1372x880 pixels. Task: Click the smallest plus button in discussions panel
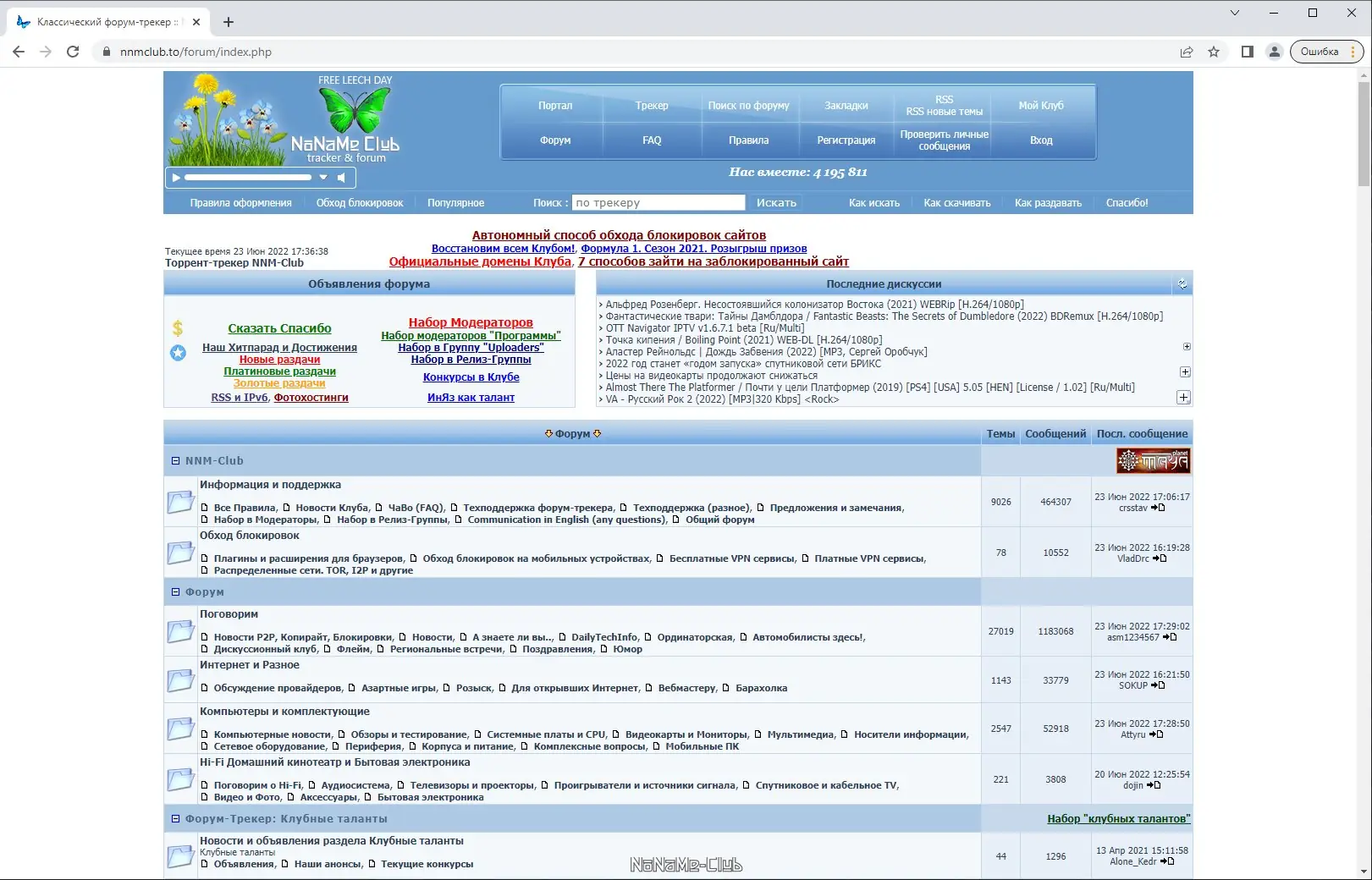point(1187,347)
